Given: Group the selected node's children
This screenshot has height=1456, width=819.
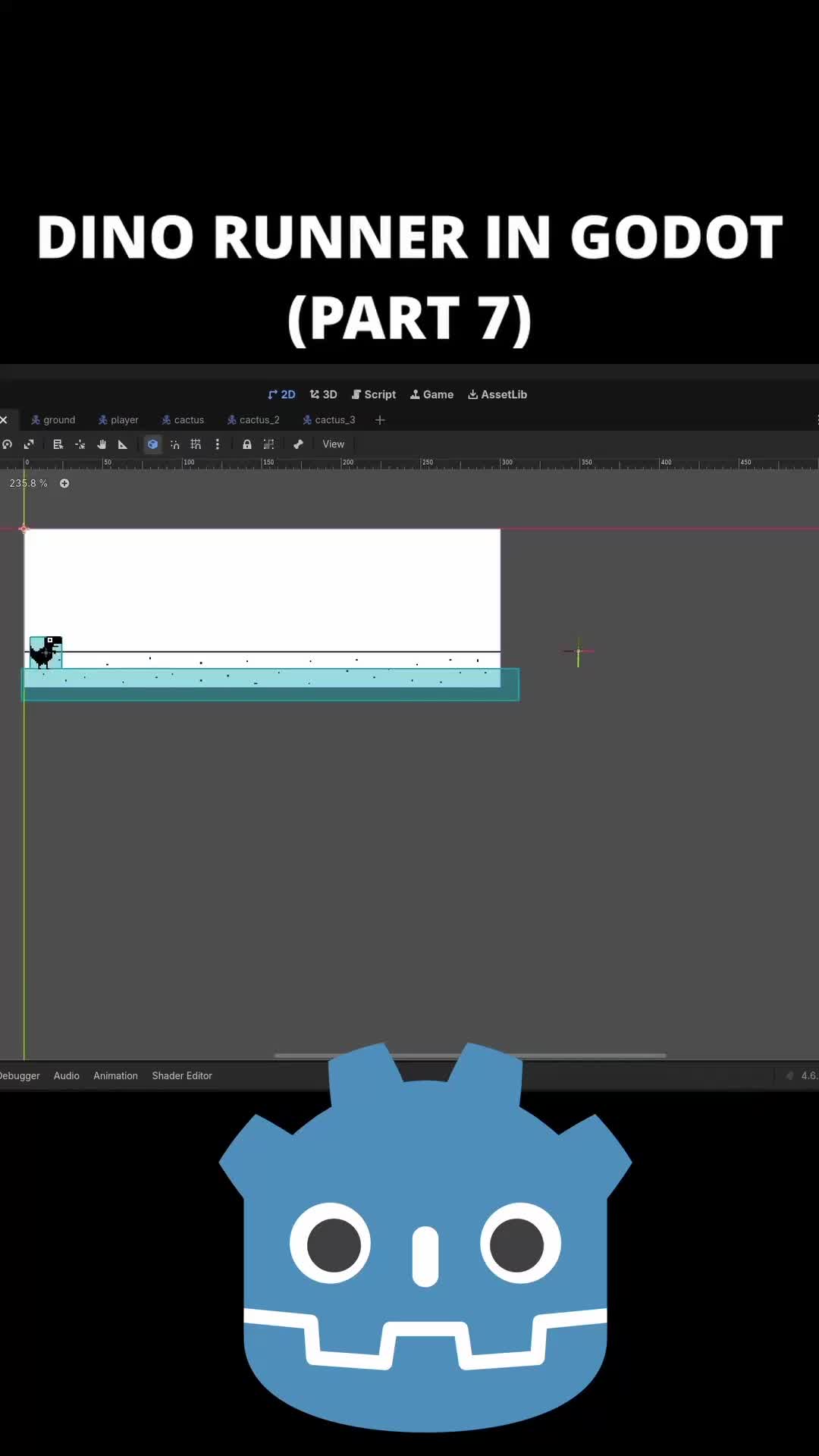Looking at the screenshot, I should click(x=268, y=444).
